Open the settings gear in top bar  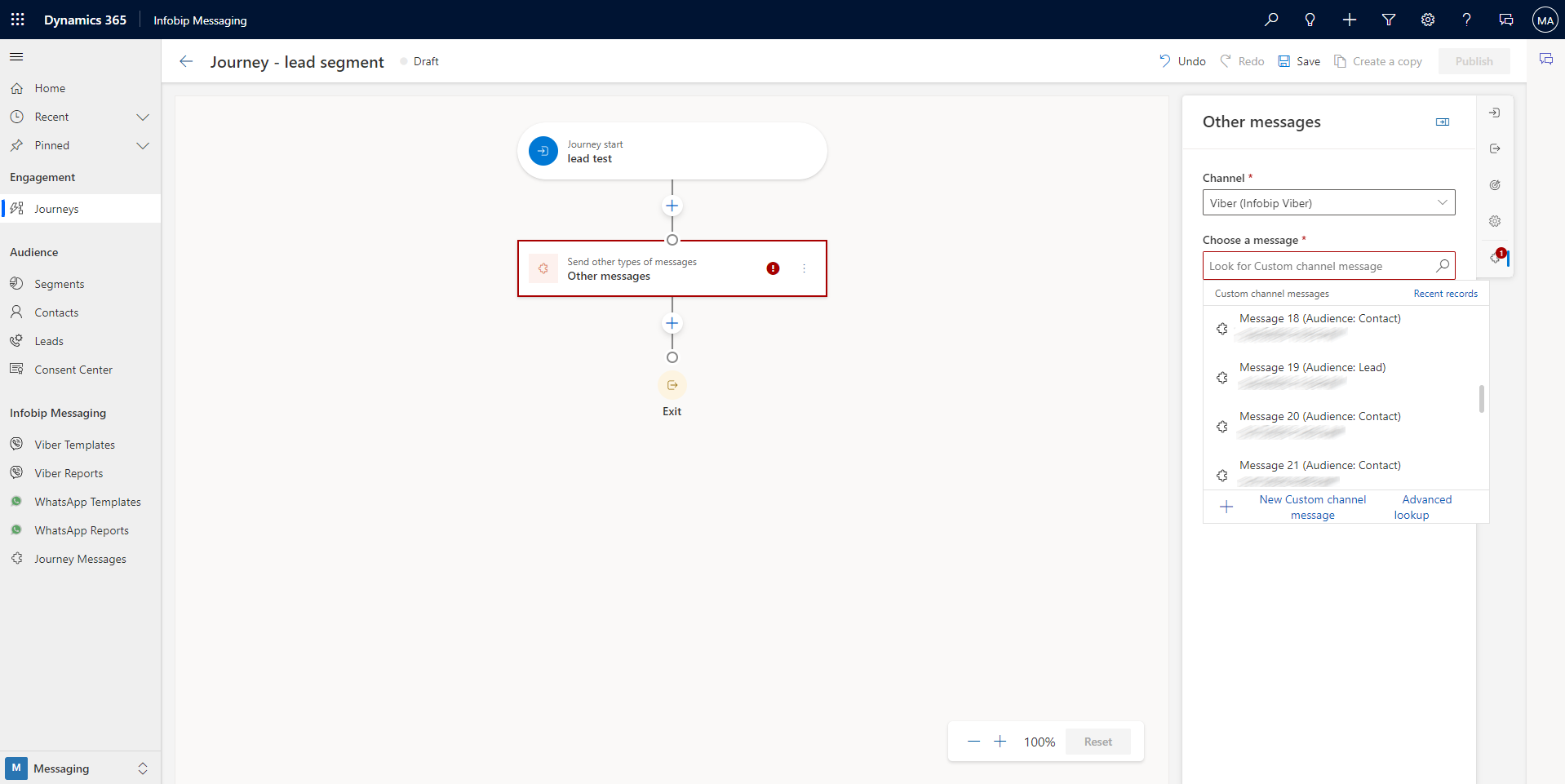pyautogui.click(x=1428, y=20)
